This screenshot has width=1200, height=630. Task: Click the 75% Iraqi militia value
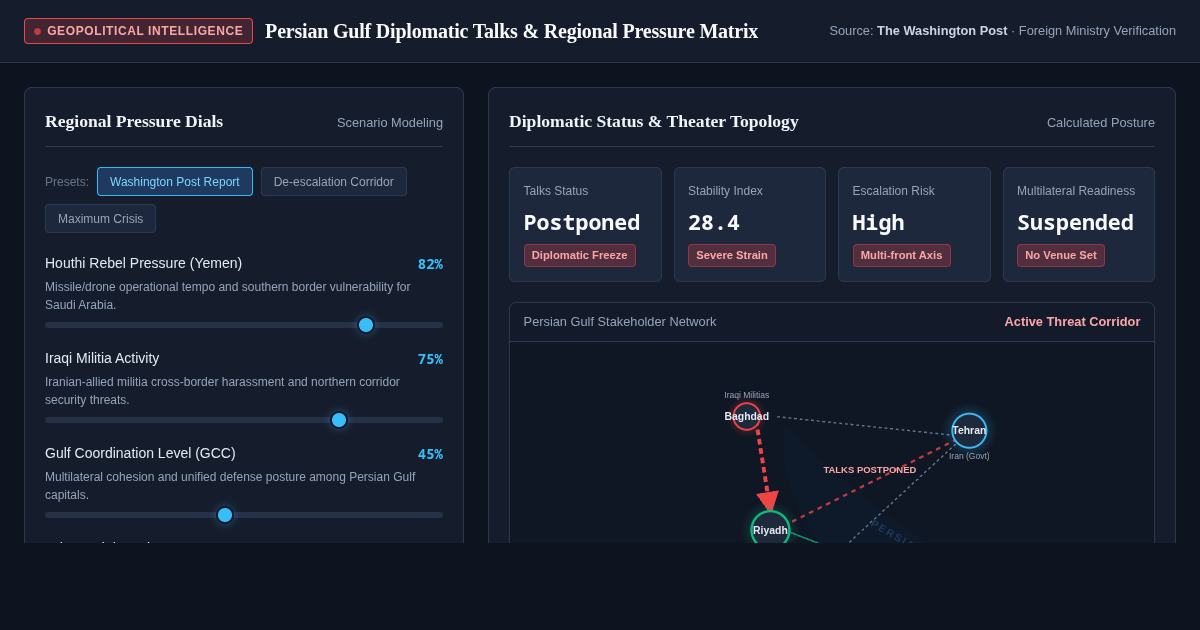click(430, 359)
